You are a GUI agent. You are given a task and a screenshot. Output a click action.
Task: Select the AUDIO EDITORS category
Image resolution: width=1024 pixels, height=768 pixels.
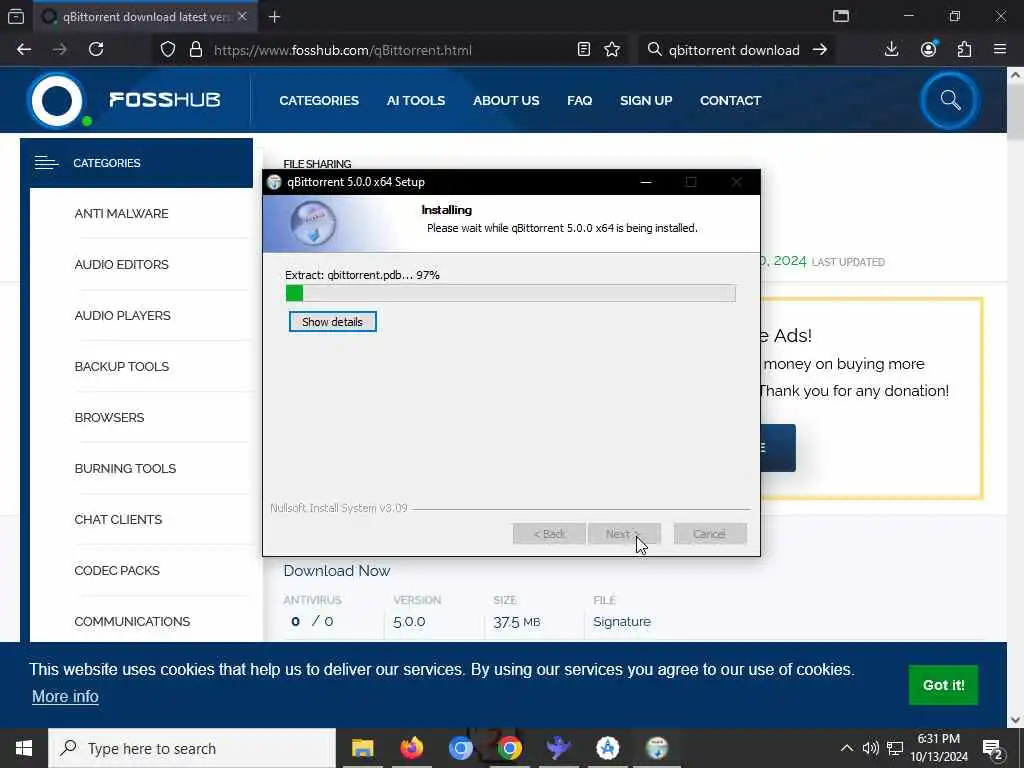pos(121,264)
